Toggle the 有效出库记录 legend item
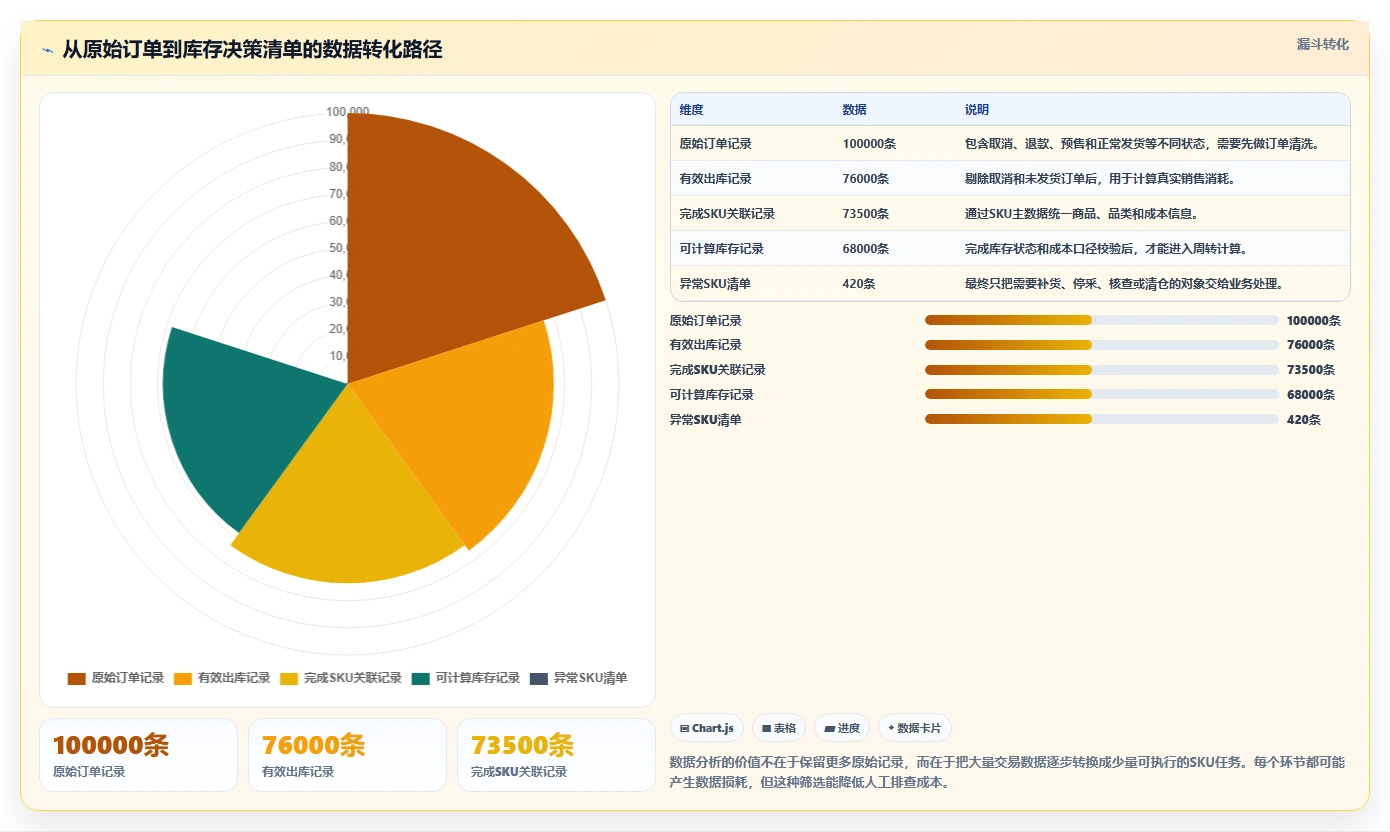 [x=222, y=678]
